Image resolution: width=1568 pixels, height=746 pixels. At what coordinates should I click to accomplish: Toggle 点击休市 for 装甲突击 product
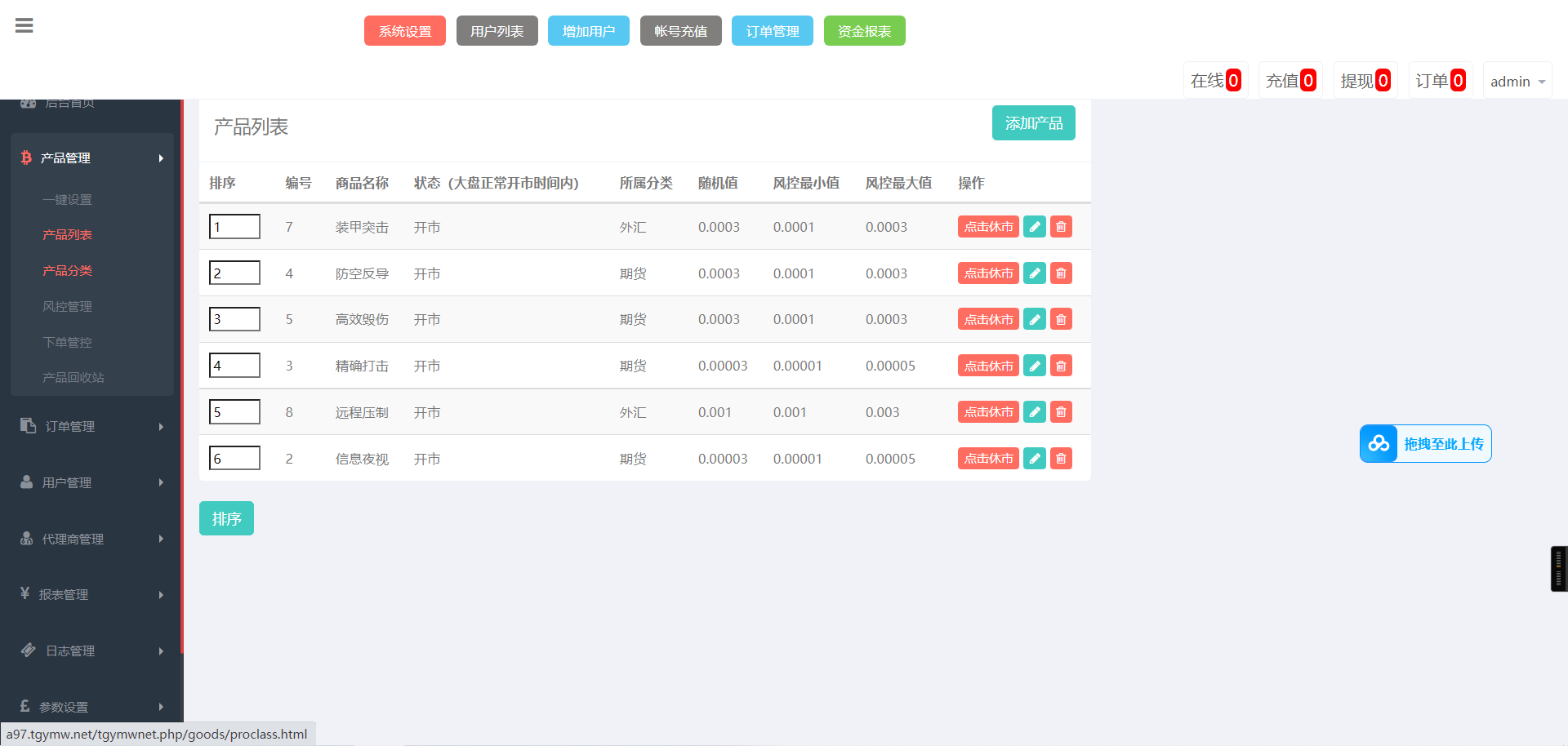coord(987,227)
